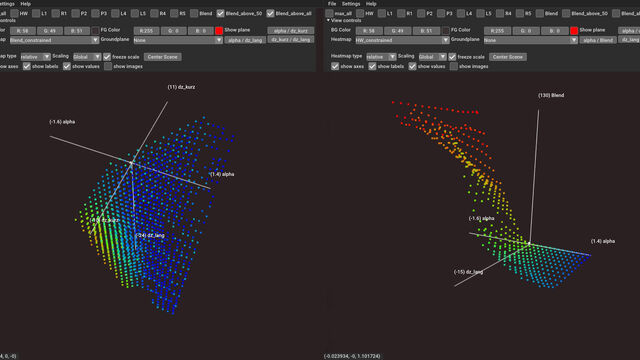Click alpha / dz_kurz plane button, left window
This screenshot has width=640, height=360.
pyautogui.click(x=291, y=31)
